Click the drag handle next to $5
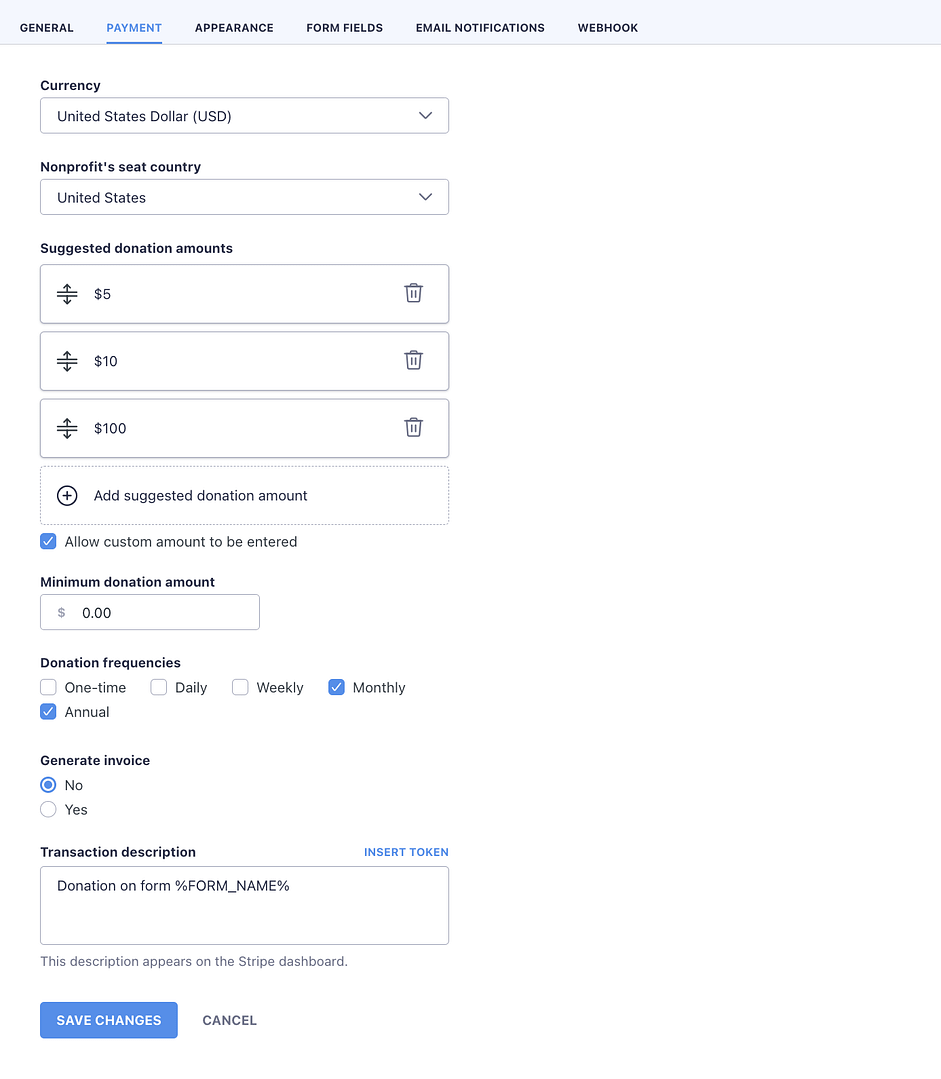941x1079 pixels. pos(67,293)
